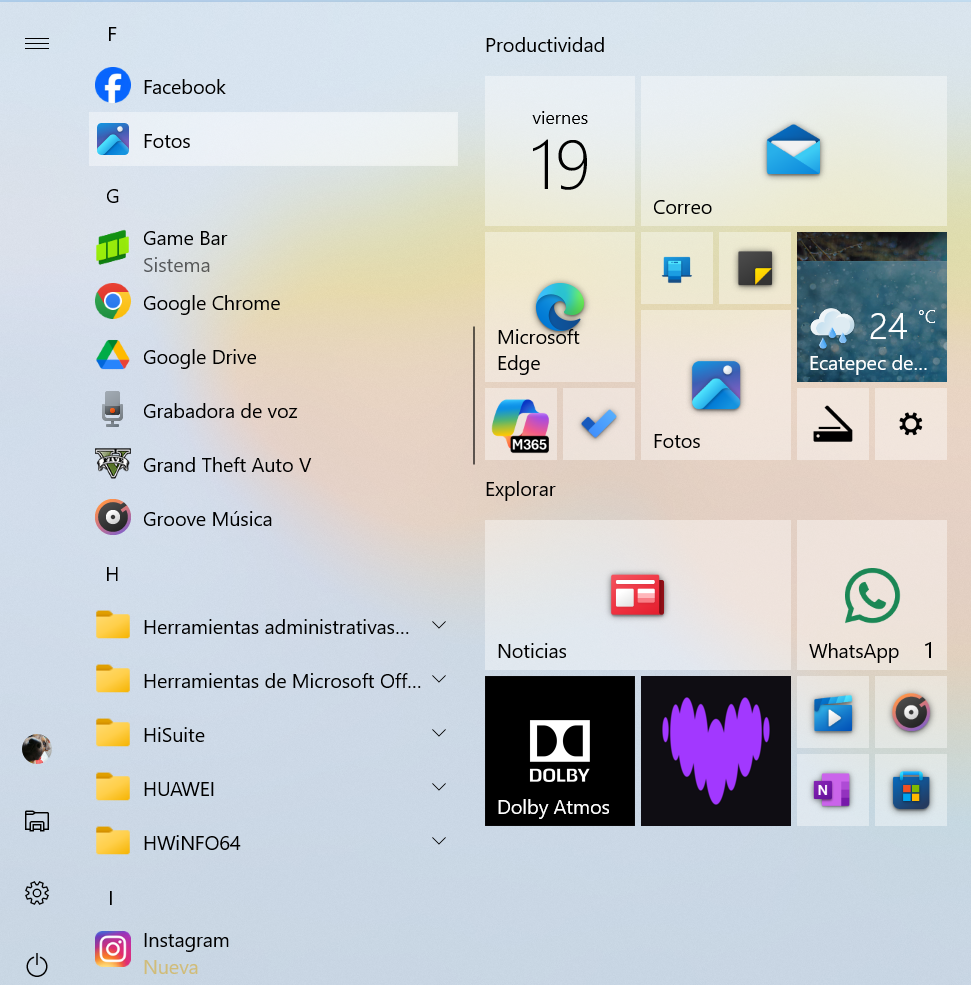Open Google Drive
The height and width of the screenshot is (985, 971).
pos(273,356)
